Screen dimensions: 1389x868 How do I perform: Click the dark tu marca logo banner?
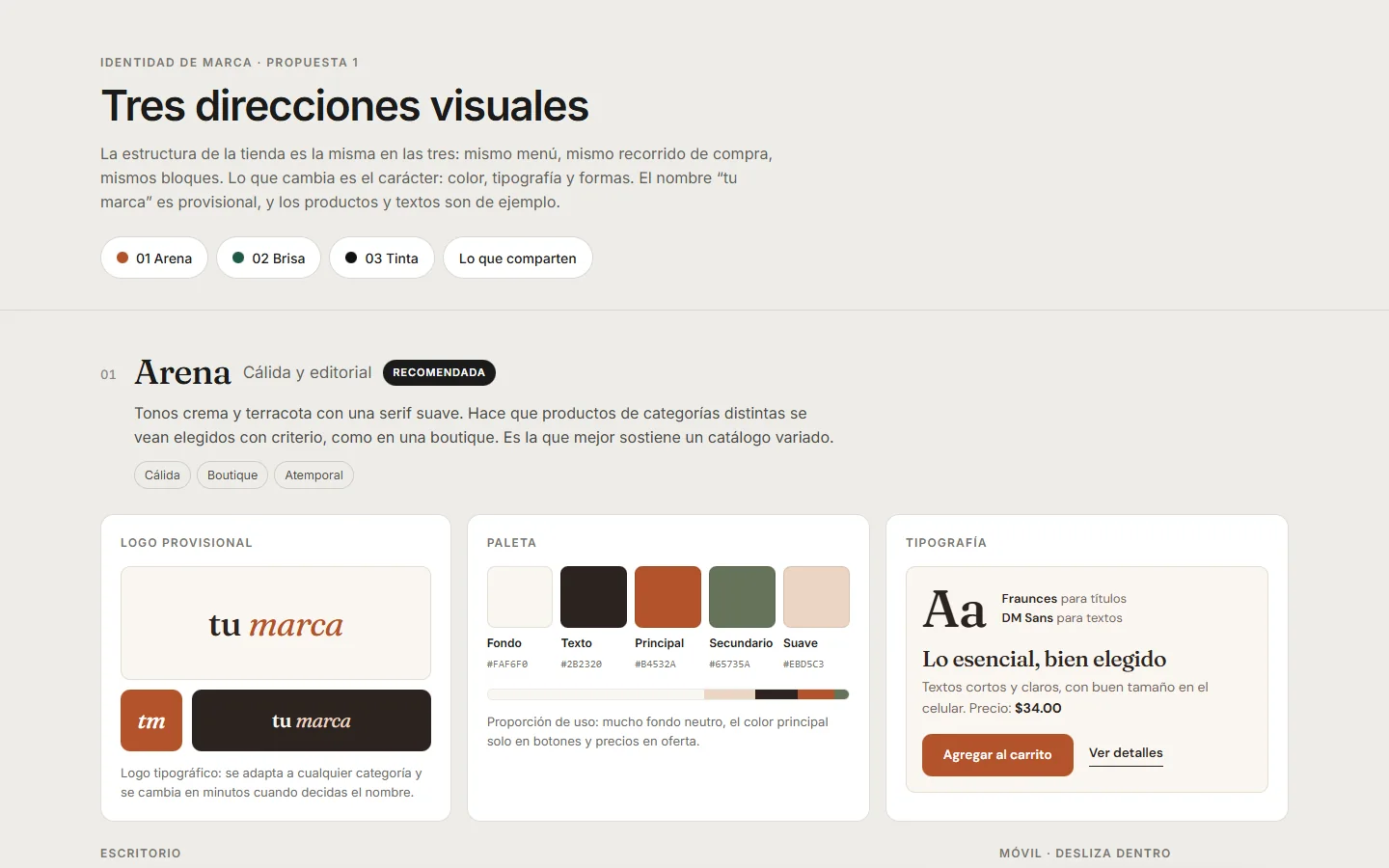coord(312,720)
